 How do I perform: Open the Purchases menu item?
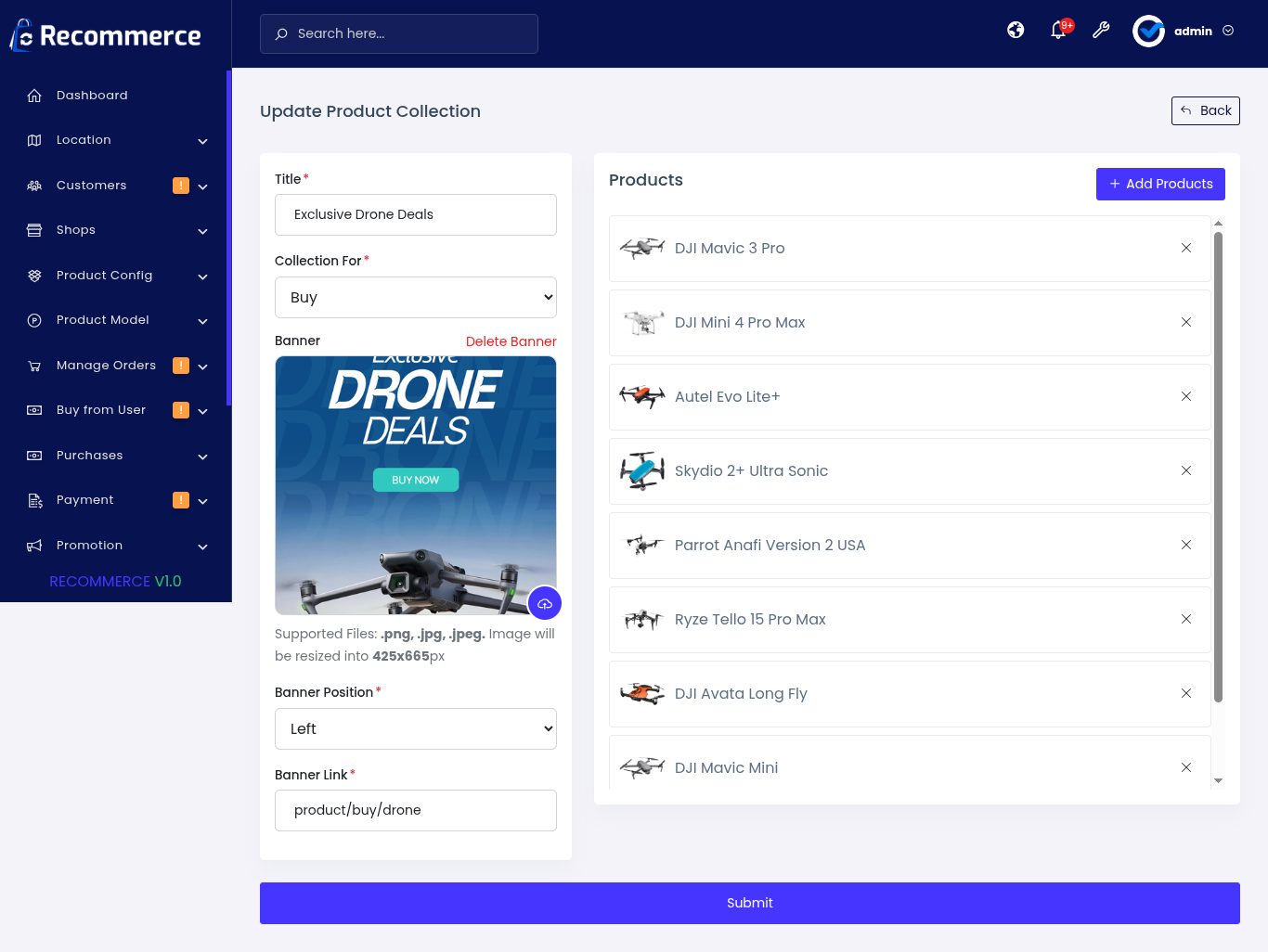113,456
